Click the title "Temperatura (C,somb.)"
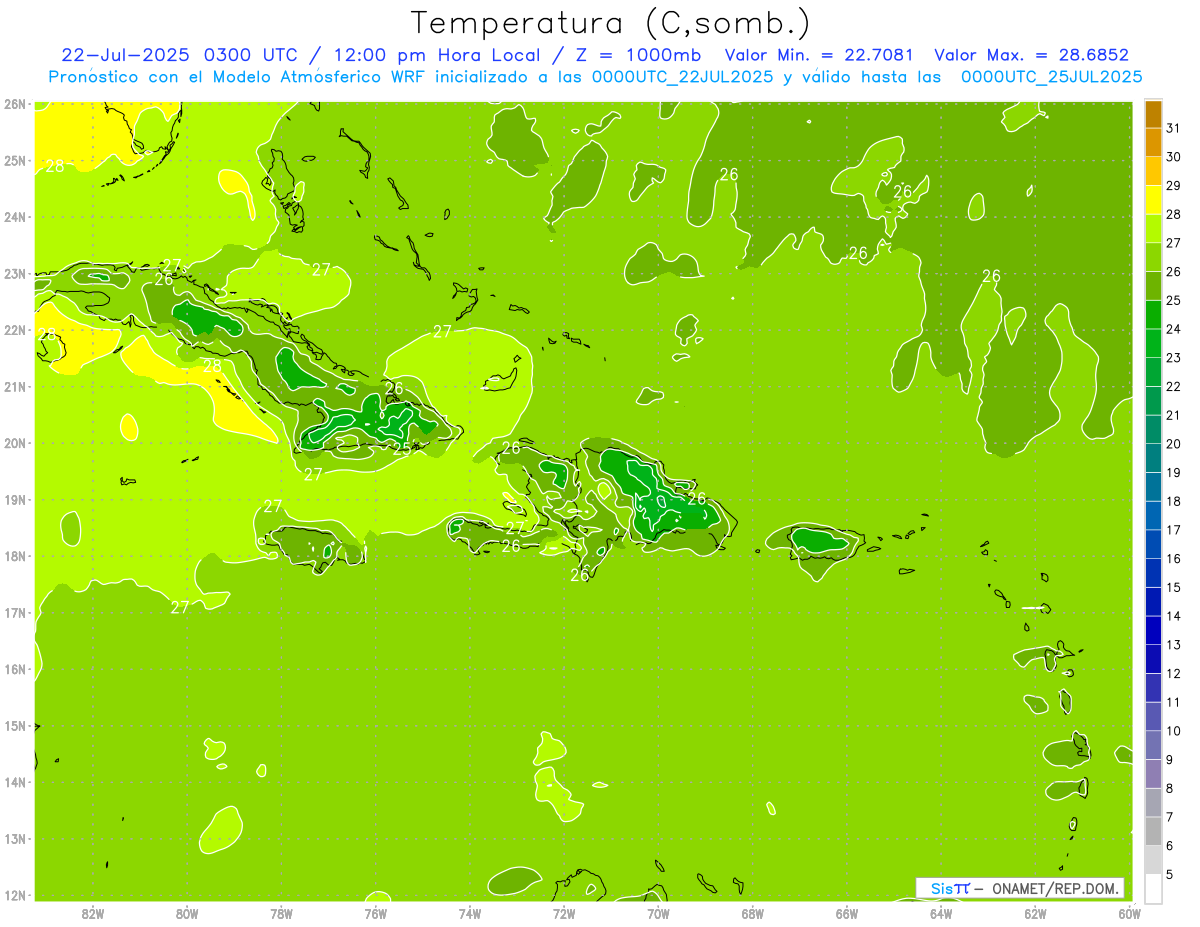This screenshot has width=1200, height=927. coord(612,23)
